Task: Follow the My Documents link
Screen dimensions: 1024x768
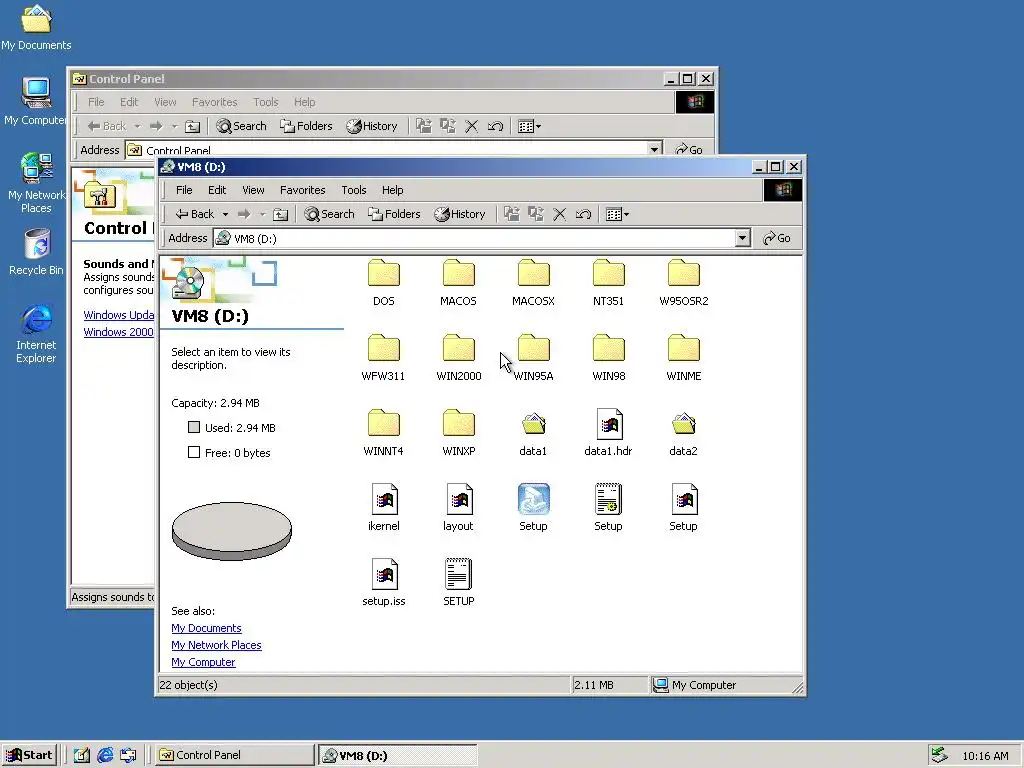Action: [206, 628]
